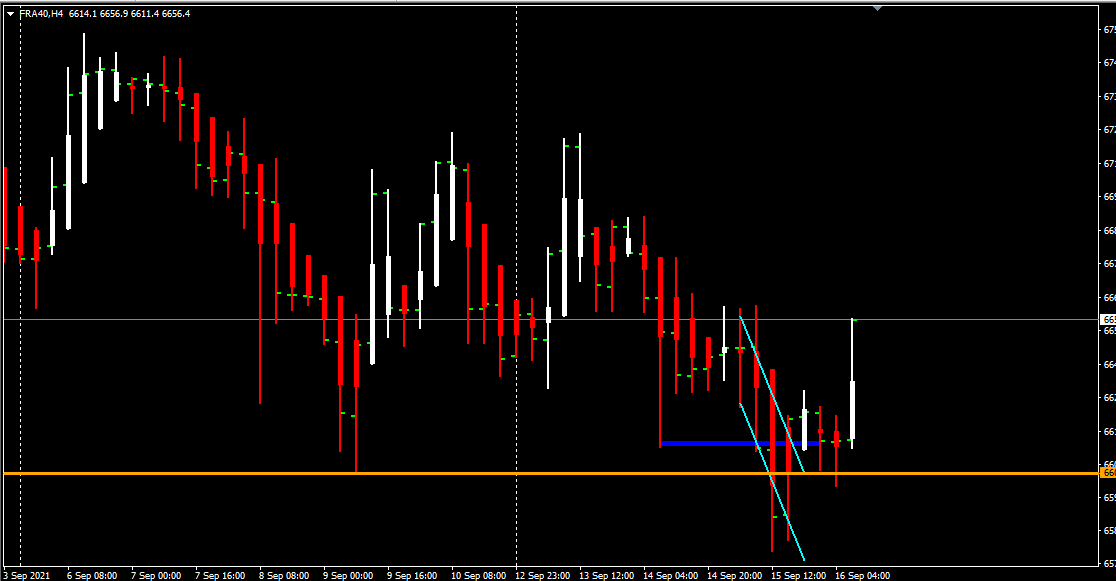
Task: Click the 7 Sep 00:00 time label
Action: point(156,575)
